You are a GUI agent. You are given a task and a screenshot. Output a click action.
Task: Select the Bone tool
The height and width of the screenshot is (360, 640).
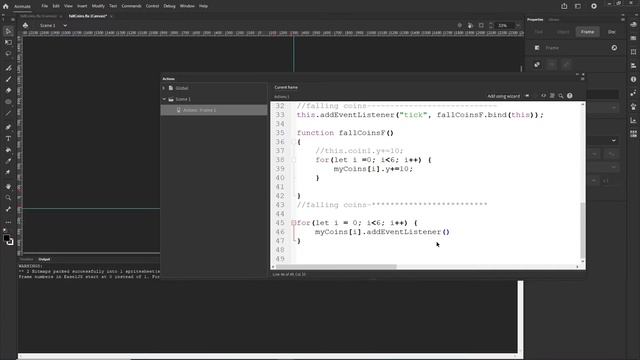8,209
